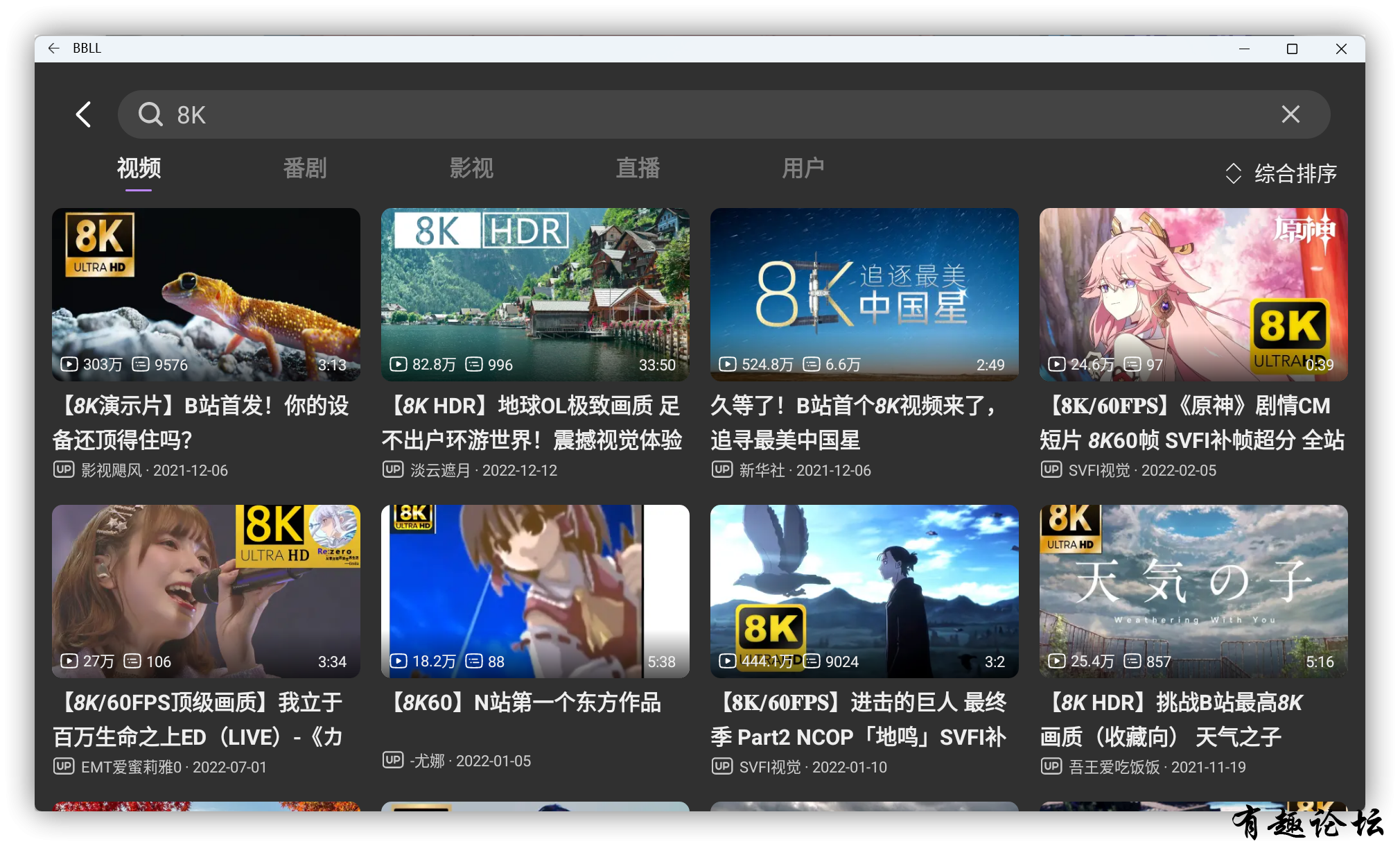Maximize the BBLL window
This screenshot has height=846, width=1400.
(1292, 49)
